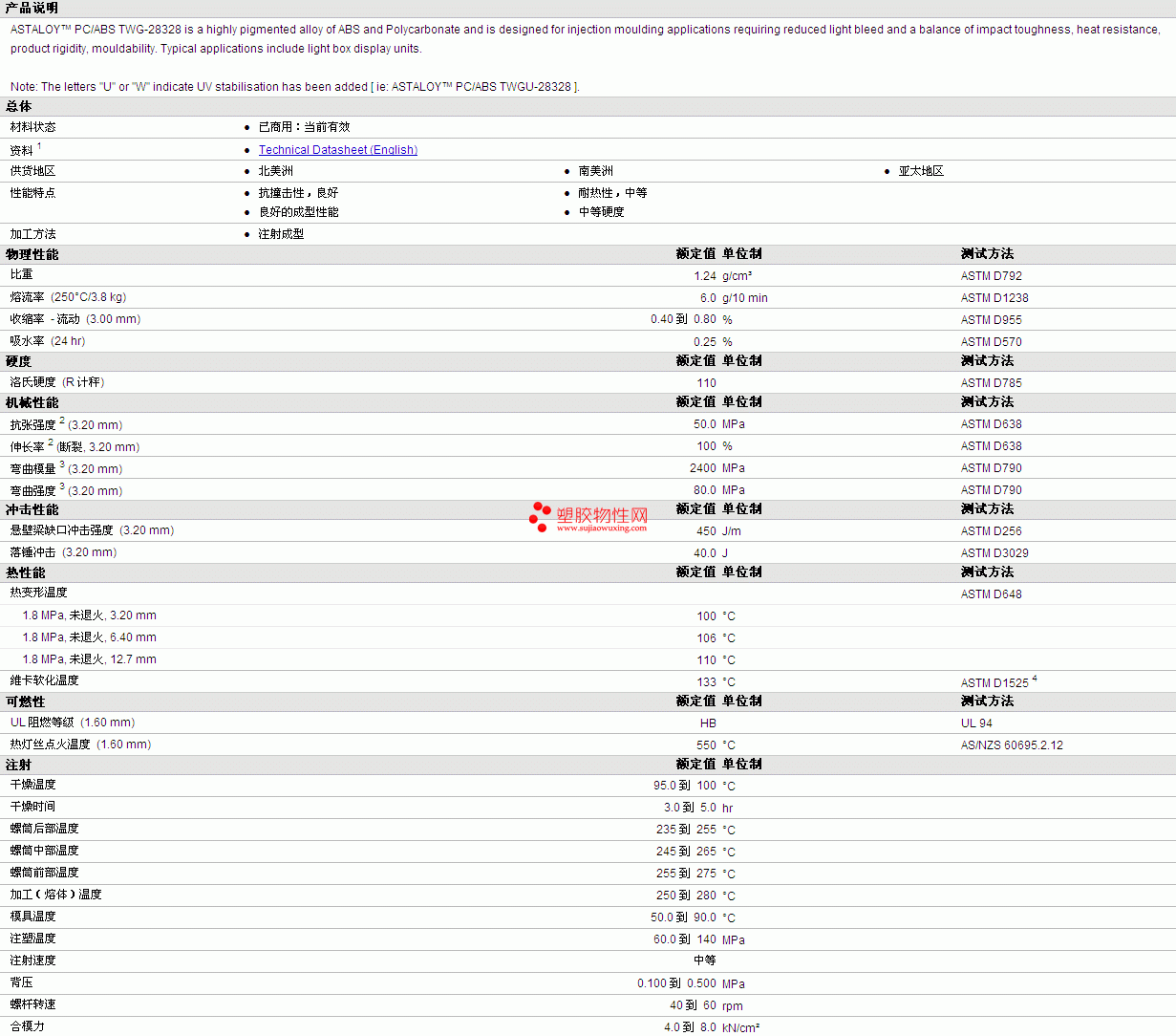1176x1036 pixels.
Task: Click the 'UL 94' test method
Action: click(x=976, y=723)
